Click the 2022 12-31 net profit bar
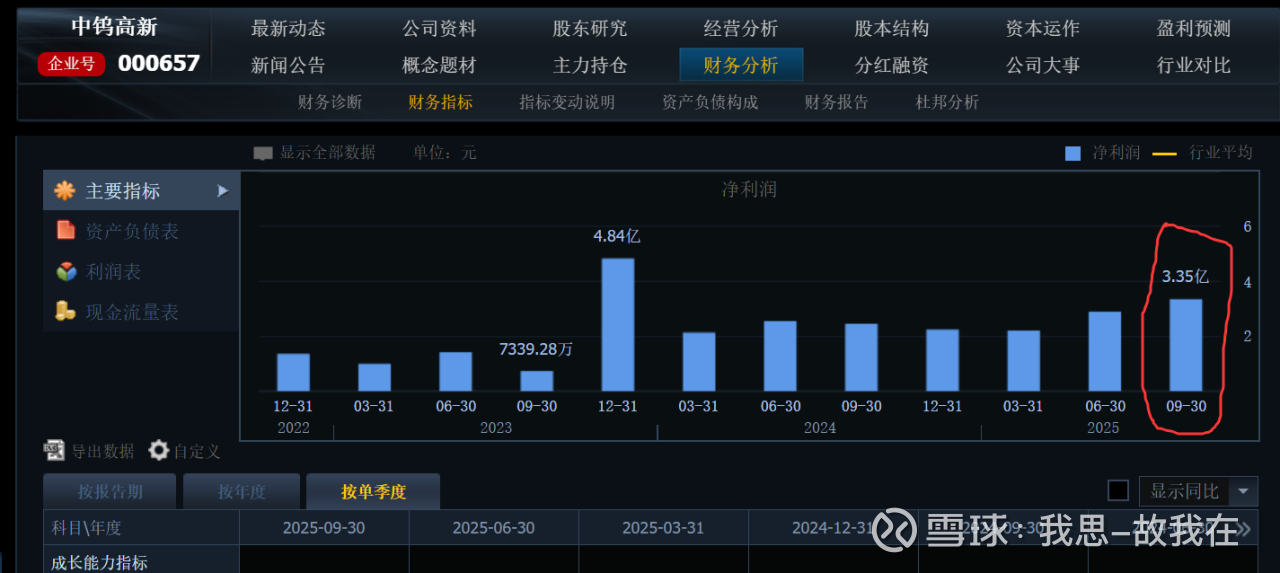Viewport: 1280px width, 573px height. coord(293,372)
